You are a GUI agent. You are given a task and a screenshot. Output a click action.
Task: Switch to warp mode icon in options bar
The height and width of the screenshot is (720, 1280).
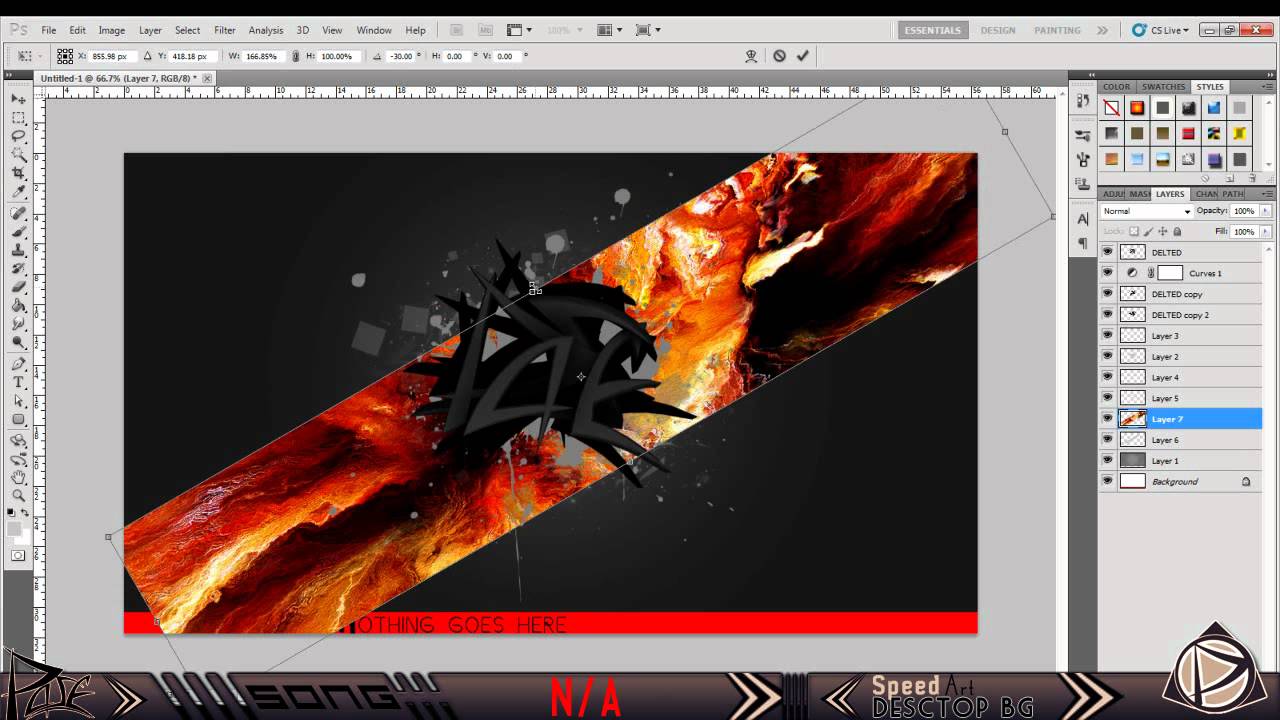751,56
